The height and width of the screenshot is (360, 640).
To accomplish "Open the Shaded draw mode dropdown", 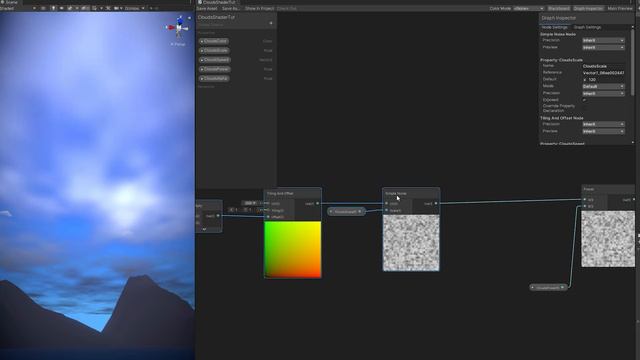I will tap(18, 8).
